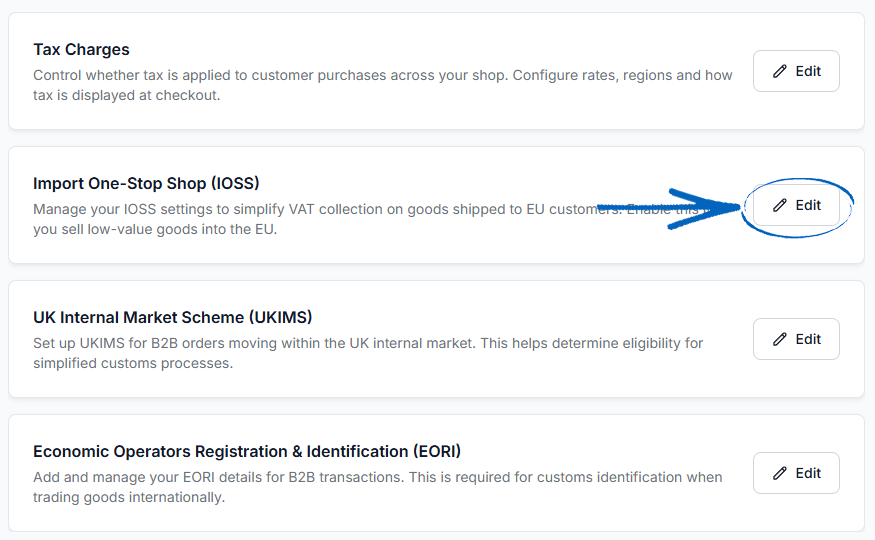The image size is (875, 540).
Task: Click the Tax Charges heading
Action: pos(81,50)
